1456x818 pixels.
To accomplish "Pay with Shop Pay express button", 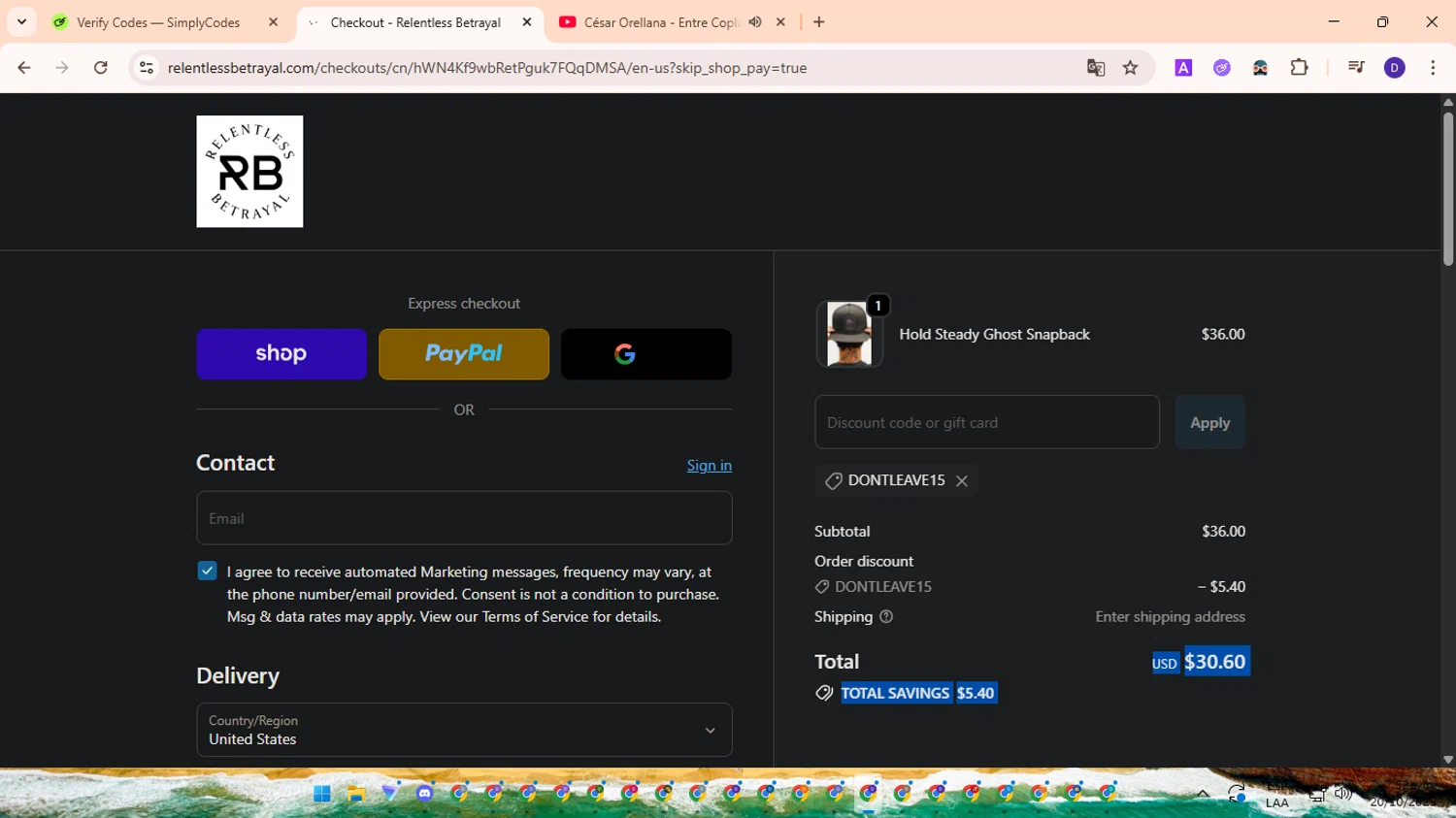I will pyautogui.click(x=281, y=353).
